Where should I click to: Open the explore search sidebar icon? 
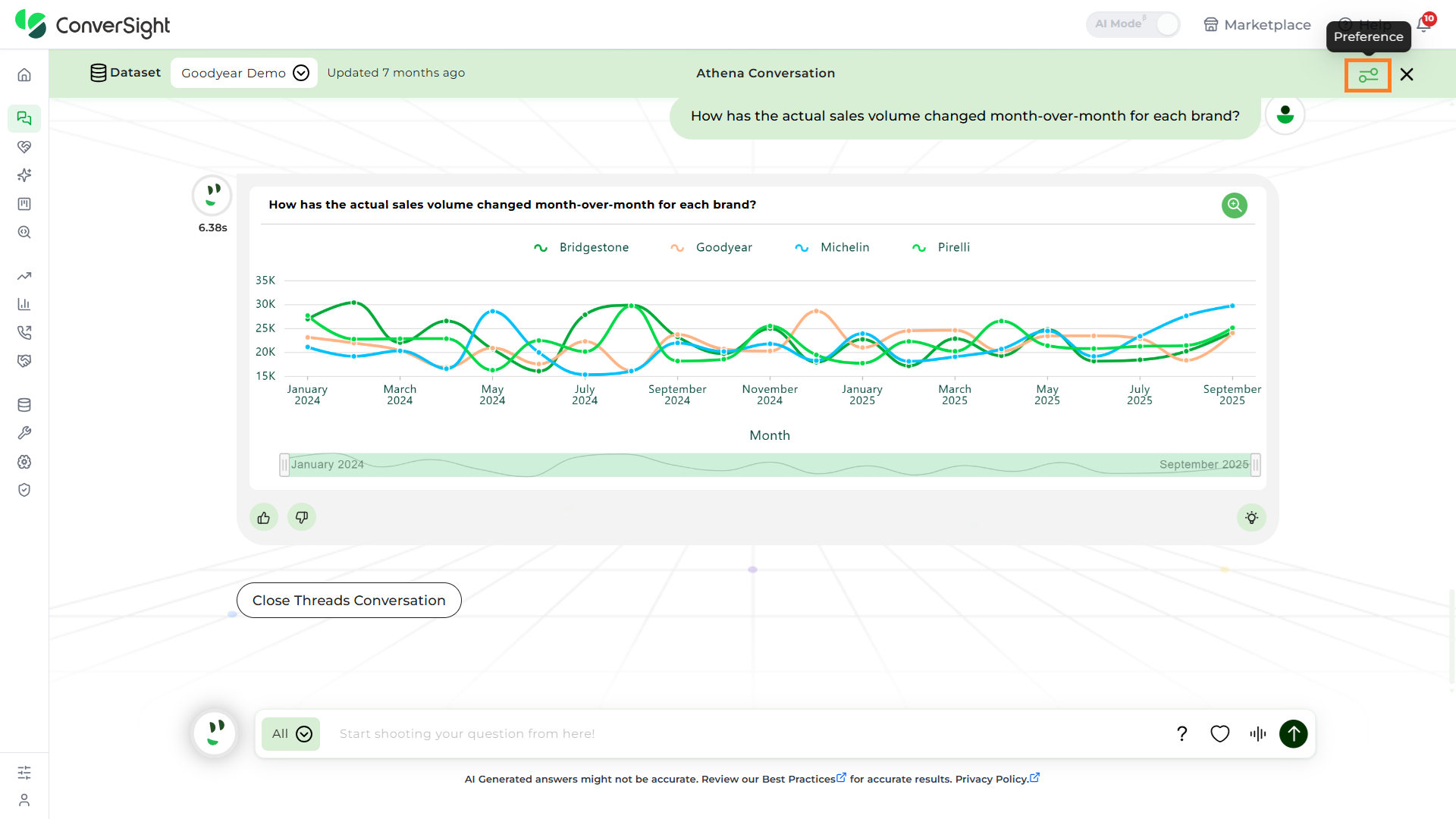coord(24,232)
